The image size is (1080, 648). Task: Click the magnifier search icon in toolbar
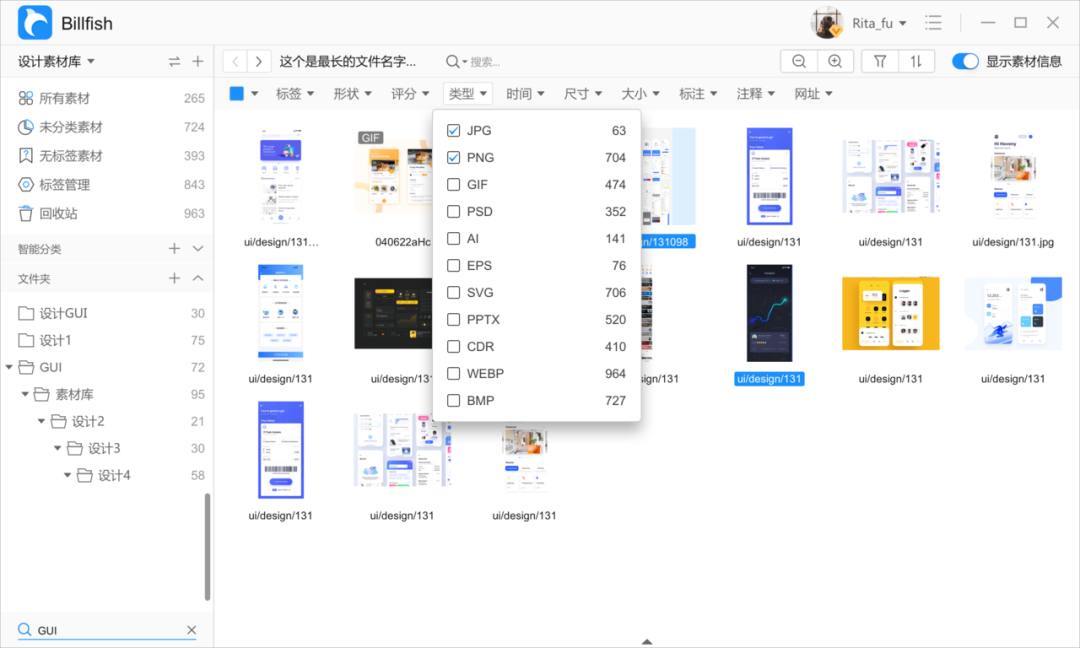click(453, 61)
